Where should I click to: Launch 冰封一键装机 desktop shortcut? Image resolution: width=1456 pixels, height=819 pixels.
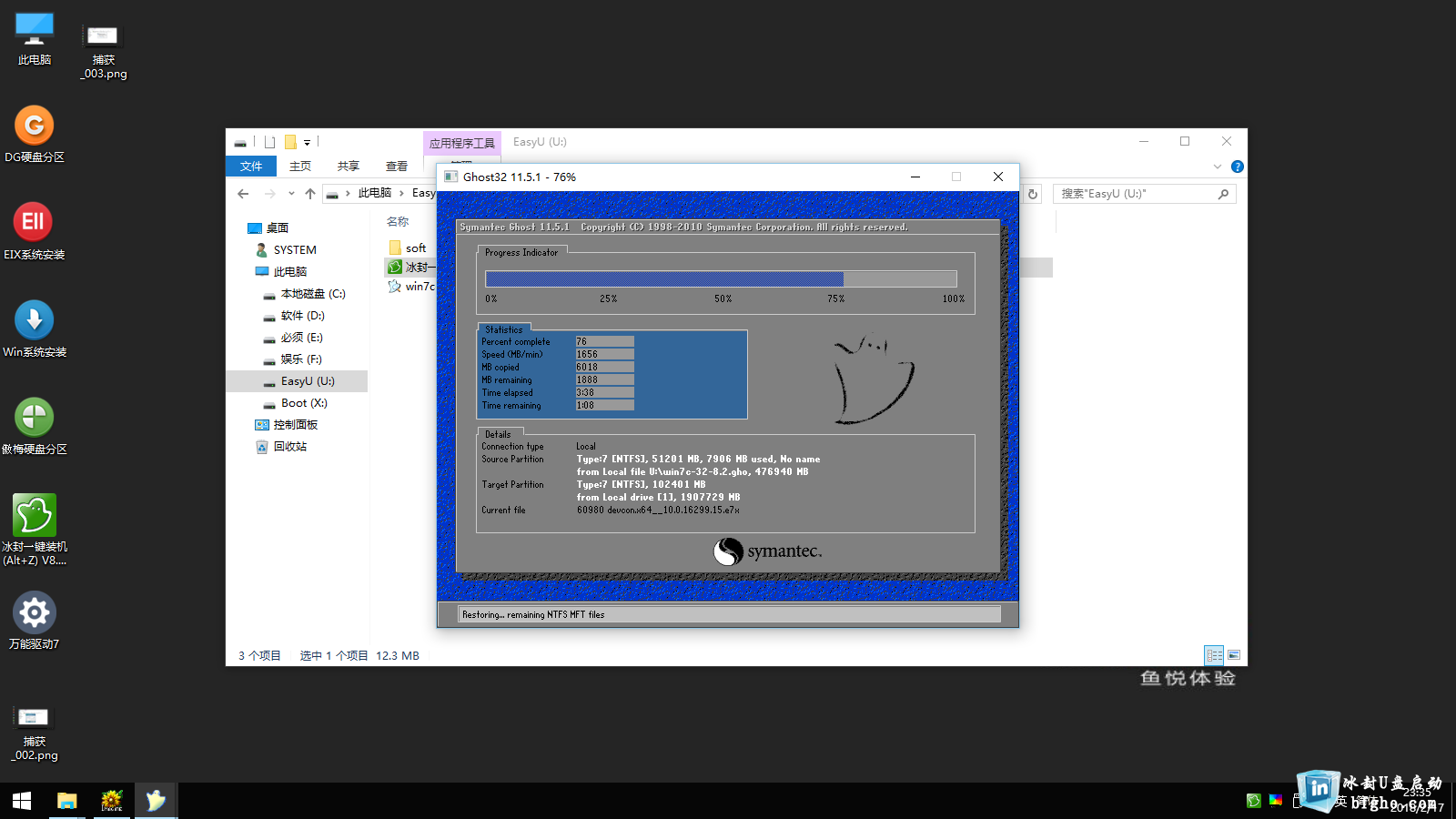pos(35,529)
